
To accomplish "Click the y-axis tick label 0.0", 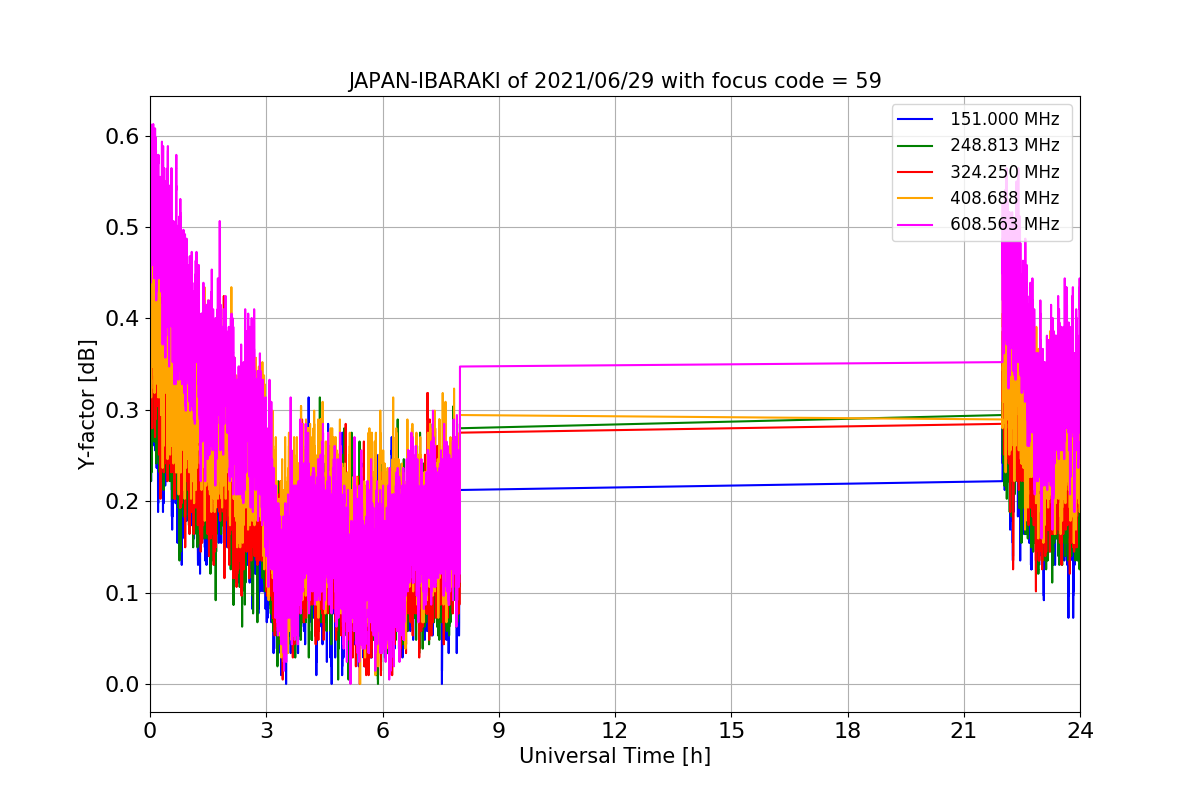I will pos(123,685).
